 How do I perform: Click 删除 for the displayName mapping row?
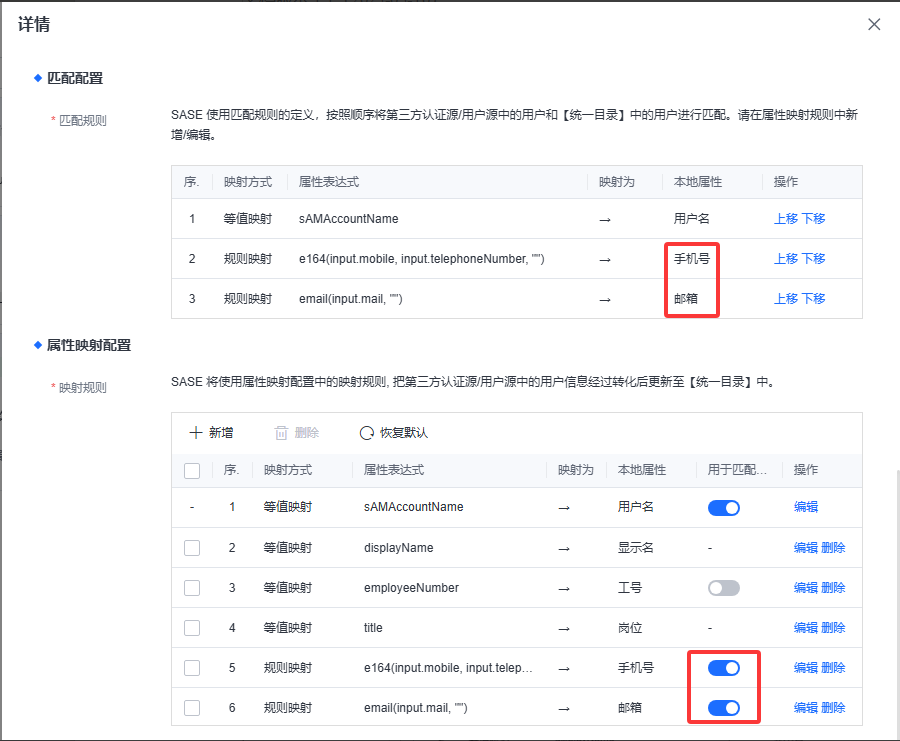[833, 548]
